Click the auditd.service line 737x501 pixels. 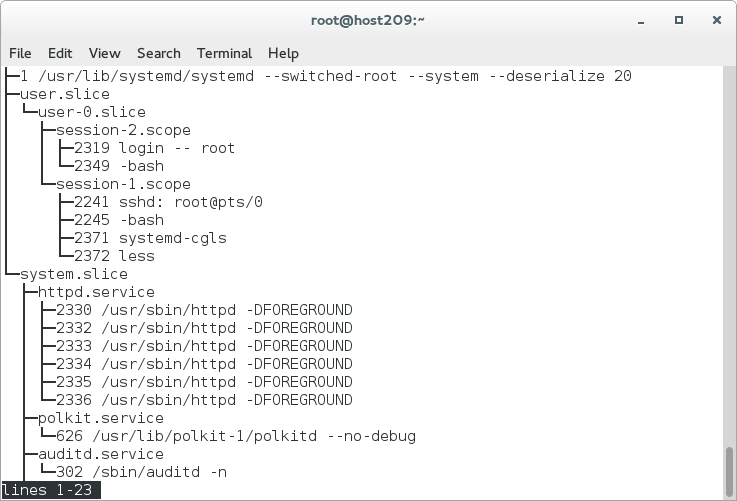[100, 454]
